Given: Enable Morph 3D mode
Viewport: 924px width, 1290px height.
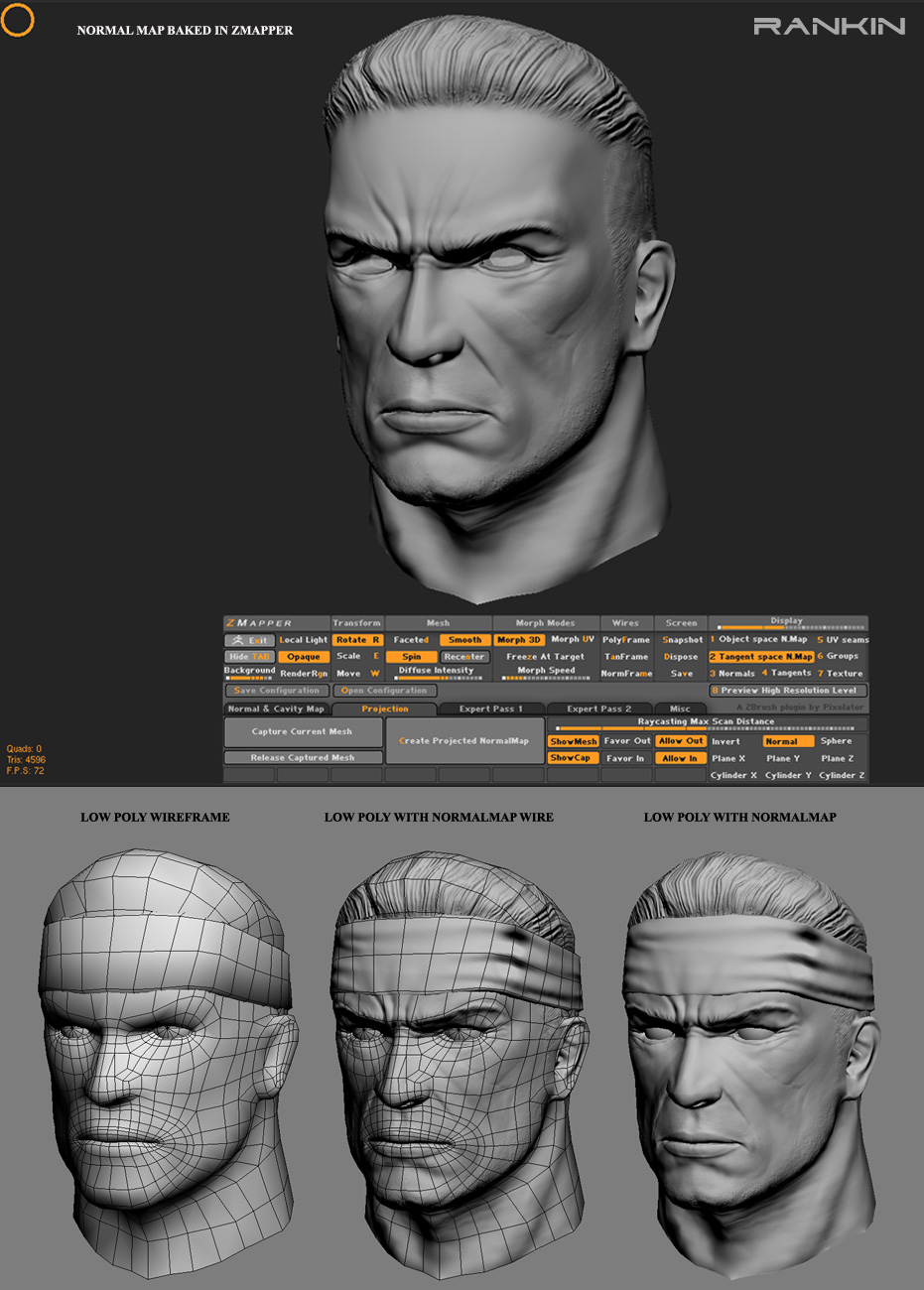Looking at the screenshot, I should (519, 640).
